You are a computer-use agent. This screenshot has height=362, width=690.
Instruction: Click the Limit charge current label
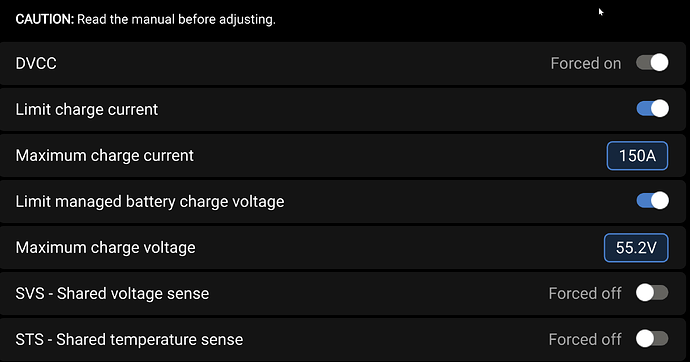click(87, 110)
